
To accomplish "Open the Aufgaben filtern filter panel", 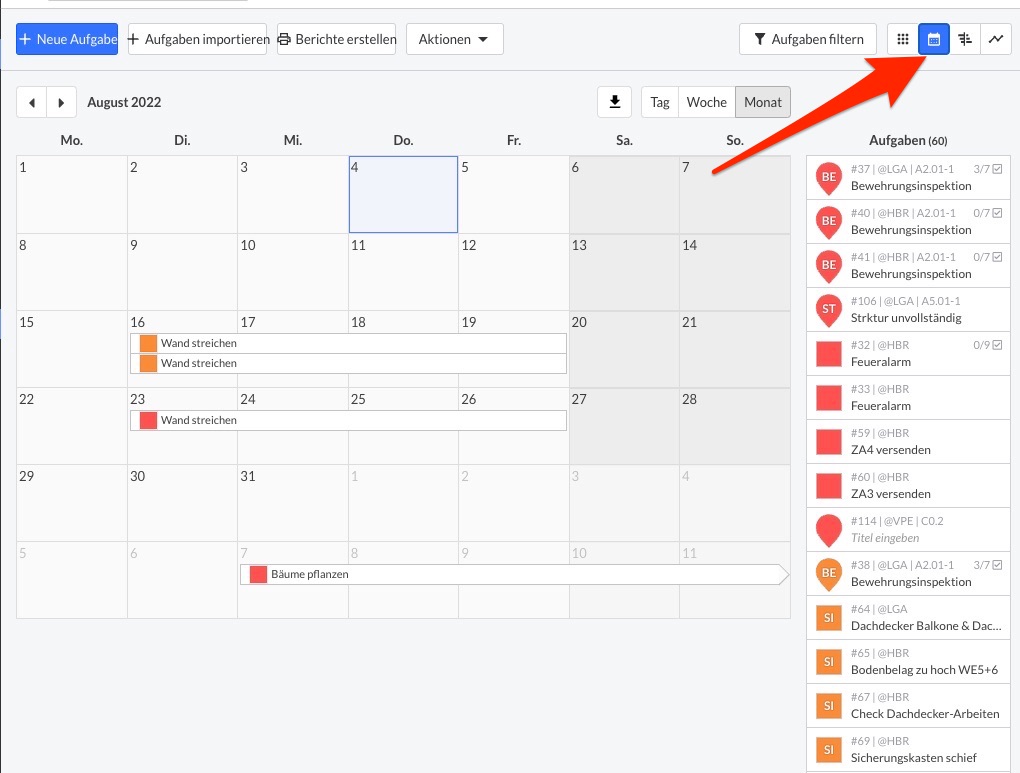I will (x=807, y=39).
